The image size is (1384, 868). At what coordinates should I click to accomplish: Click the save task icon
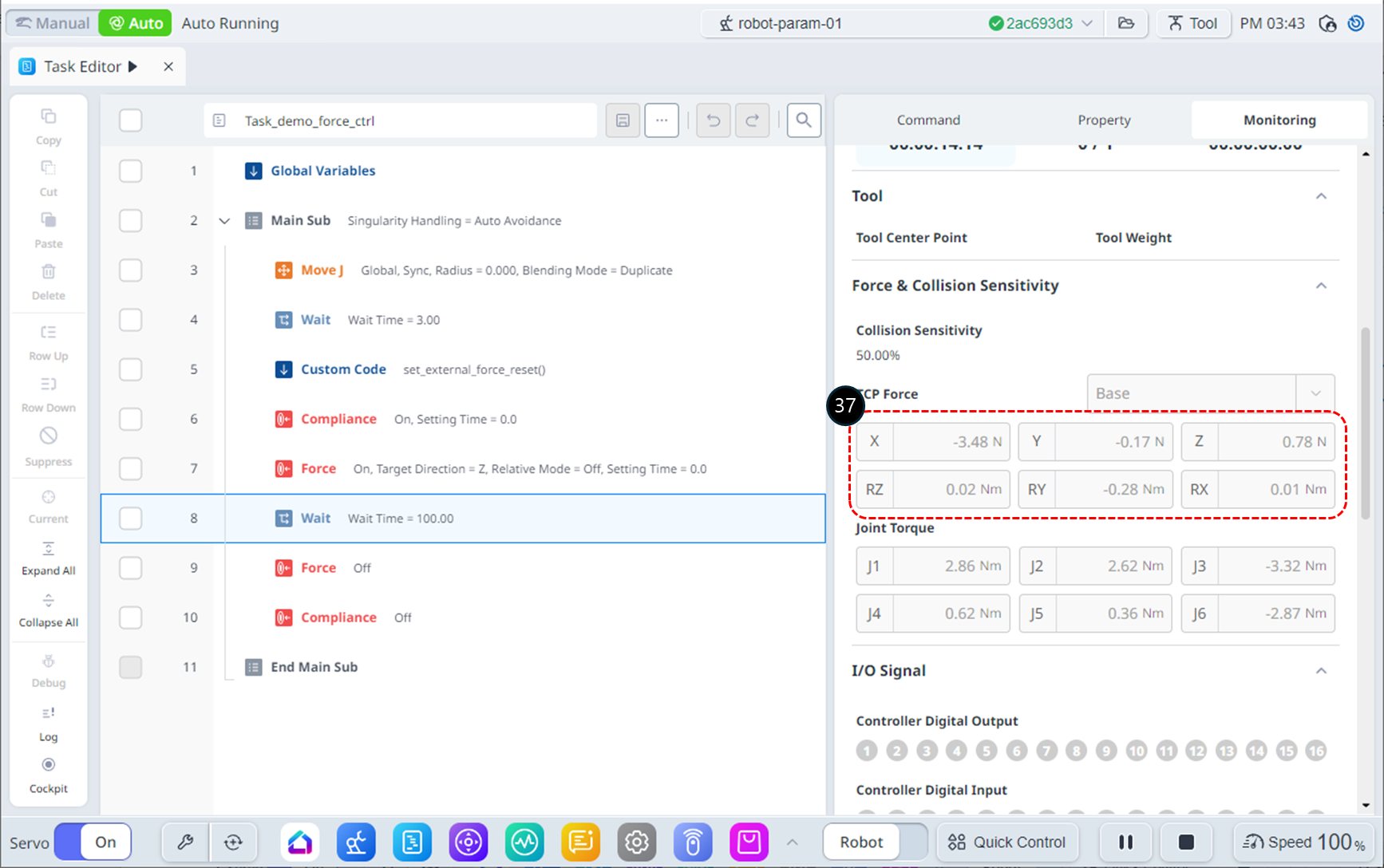coord(623,120)
